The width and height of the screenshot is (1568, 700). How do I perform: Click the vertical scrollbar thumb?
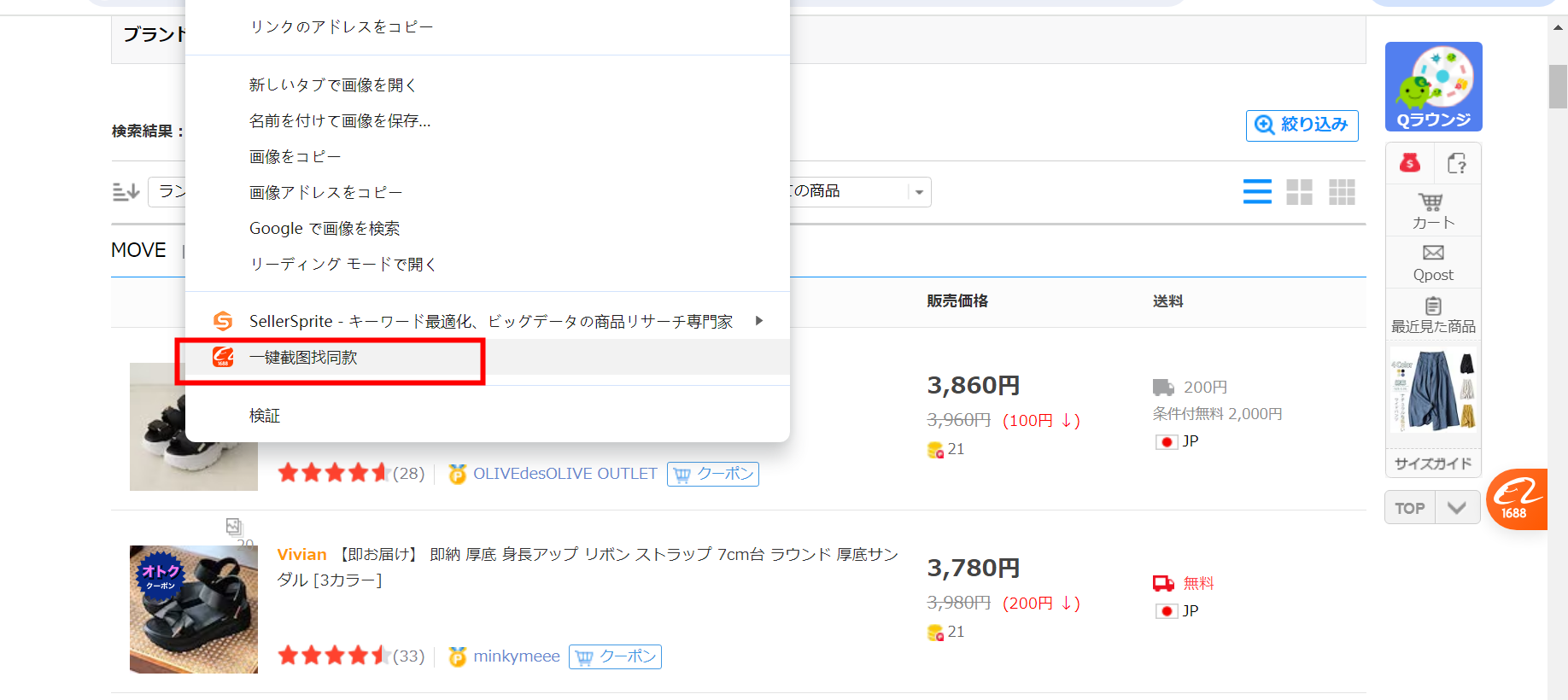click(x=1559, y=86)
